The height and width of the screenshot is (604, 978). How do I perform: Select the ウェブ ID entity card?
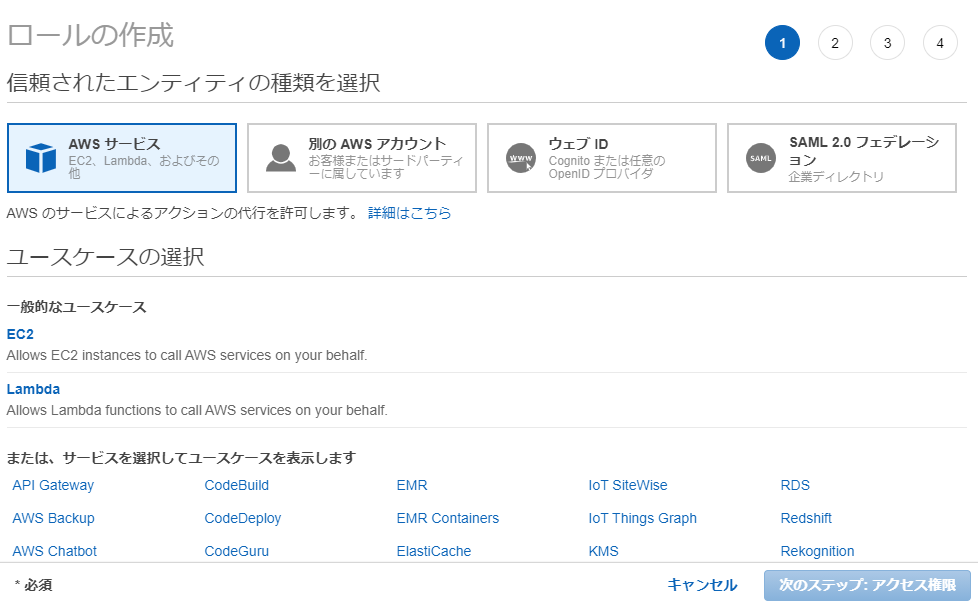pyautogui.click(x=602, y=158)
